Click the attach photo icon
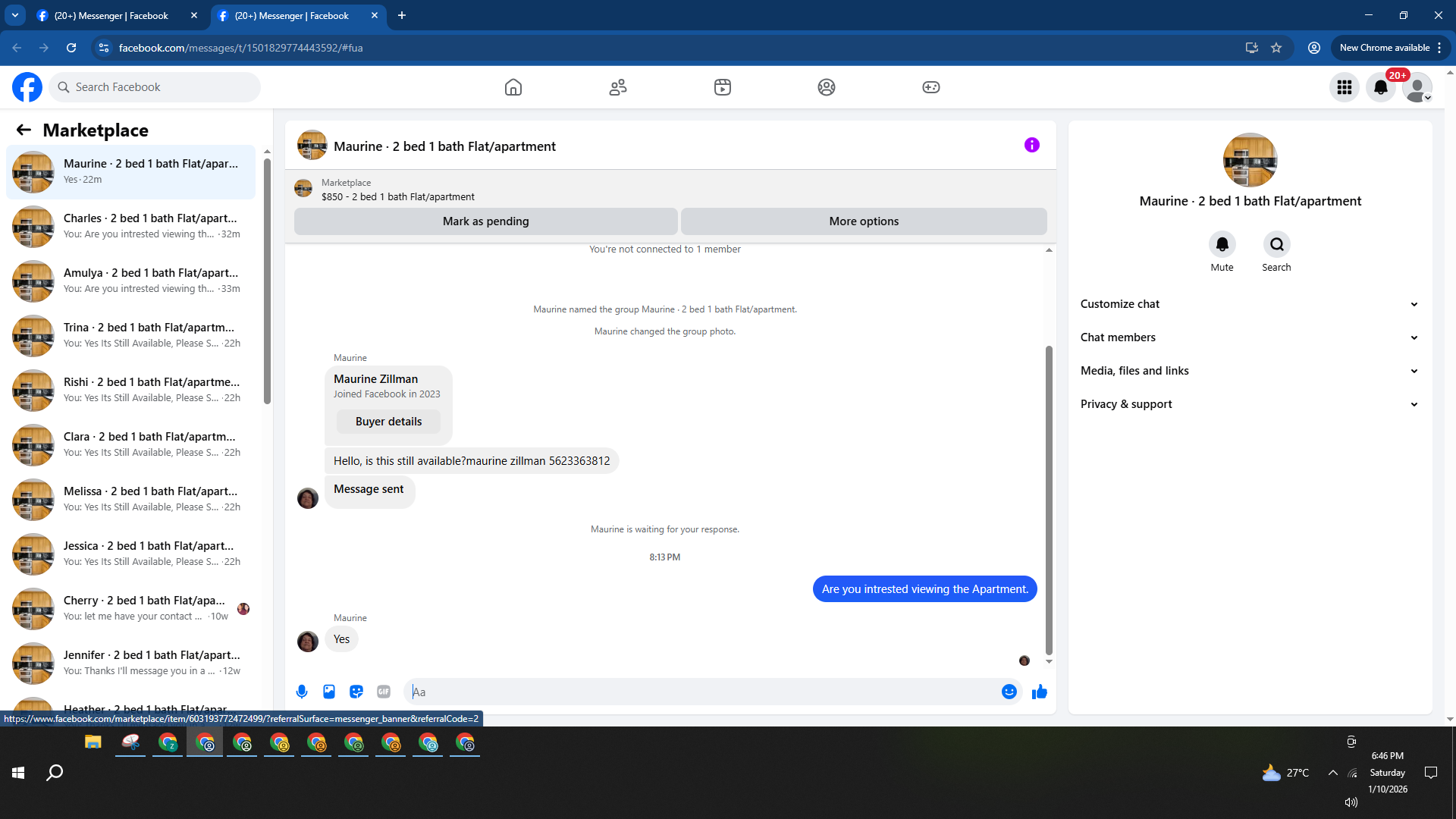 [329, 692]
